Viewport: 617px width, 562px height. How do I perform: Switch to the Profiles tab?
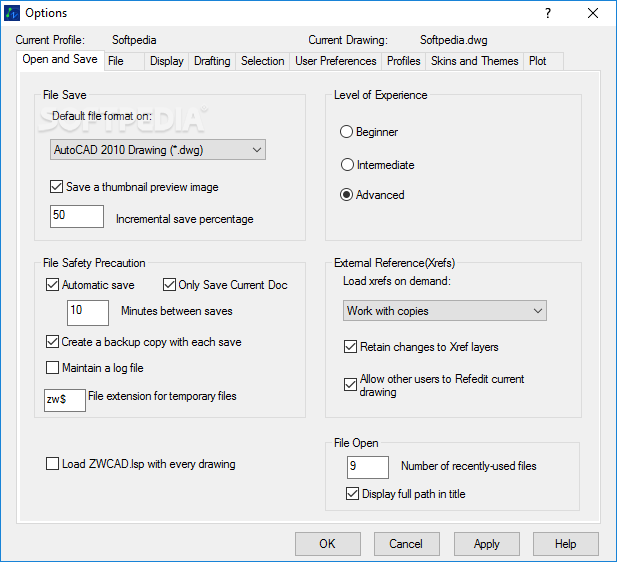pyautogui.click(x=404, y=61)
